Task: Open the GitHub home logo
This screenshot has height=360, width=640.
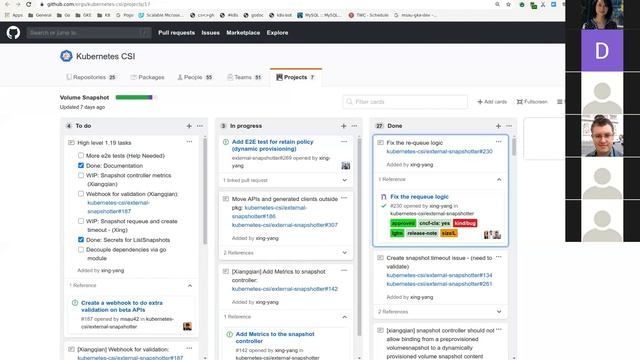Action: tap(13, 33)
